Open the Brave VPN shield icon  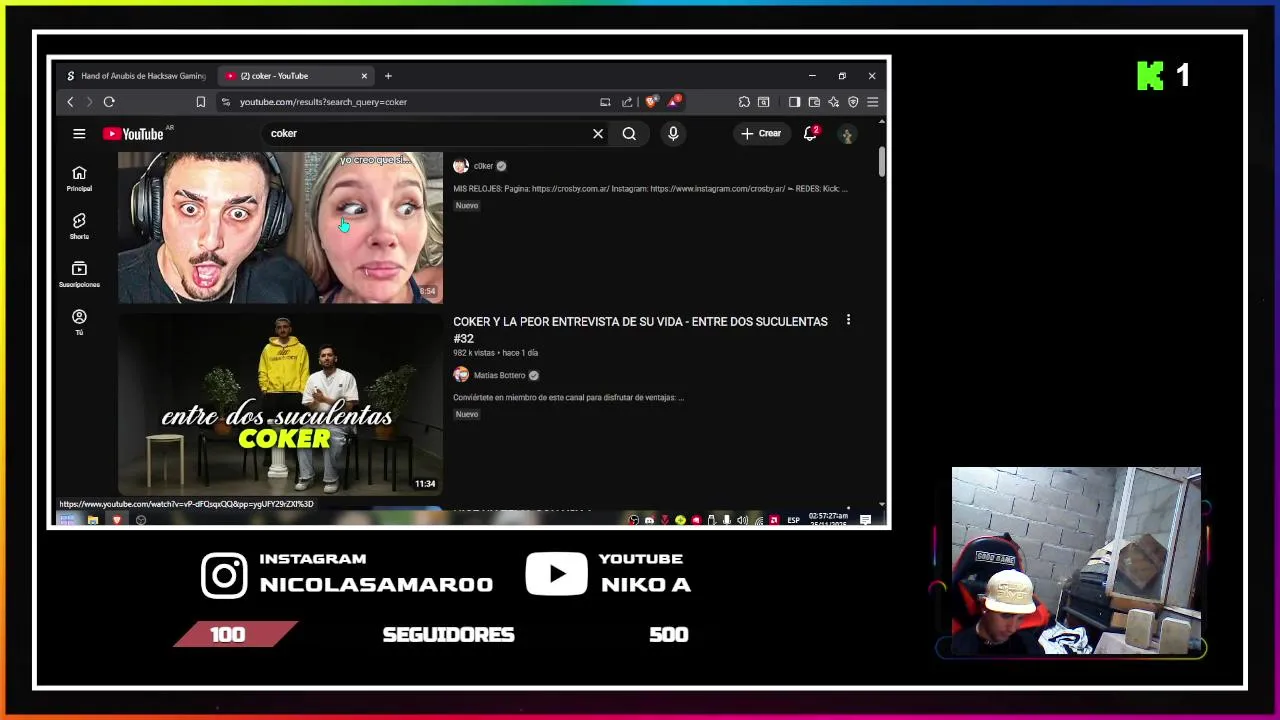(853, 102)
